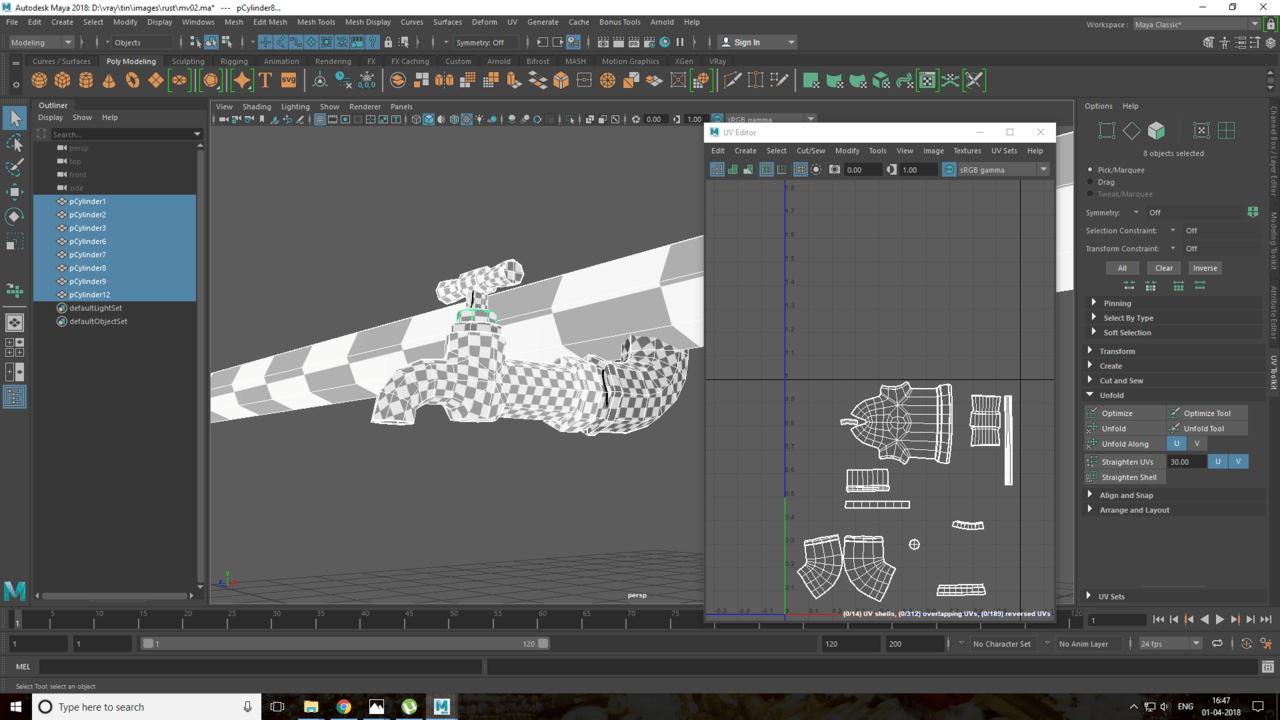Open the Cut/Sew menu in UV Editor

810,151
